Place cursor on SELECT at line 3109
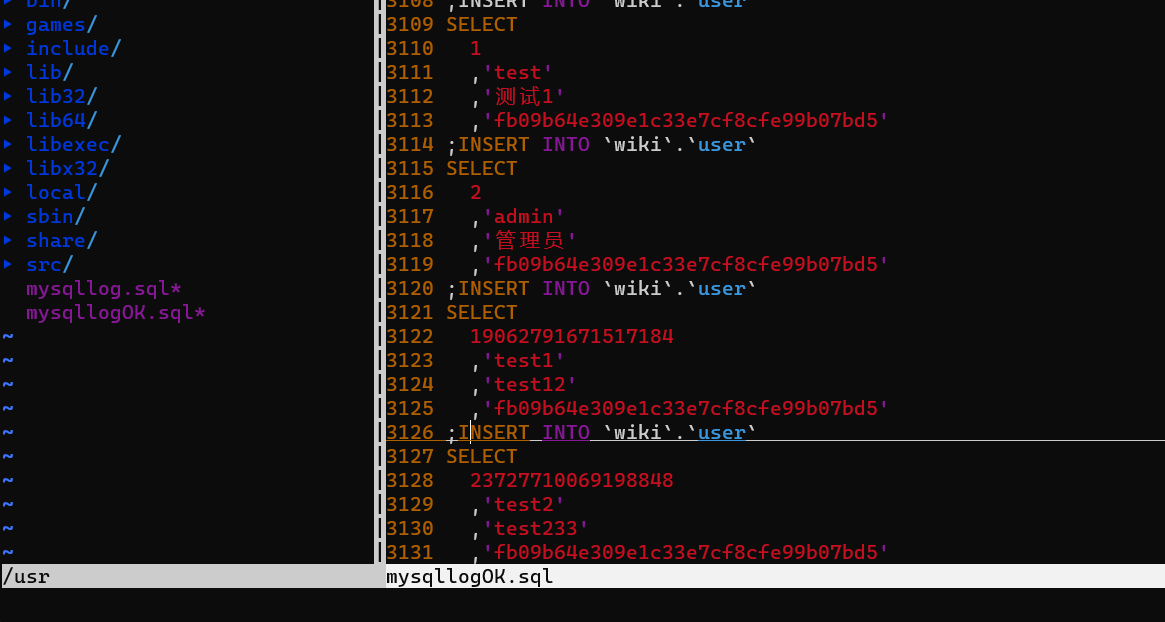 (481, 25)
